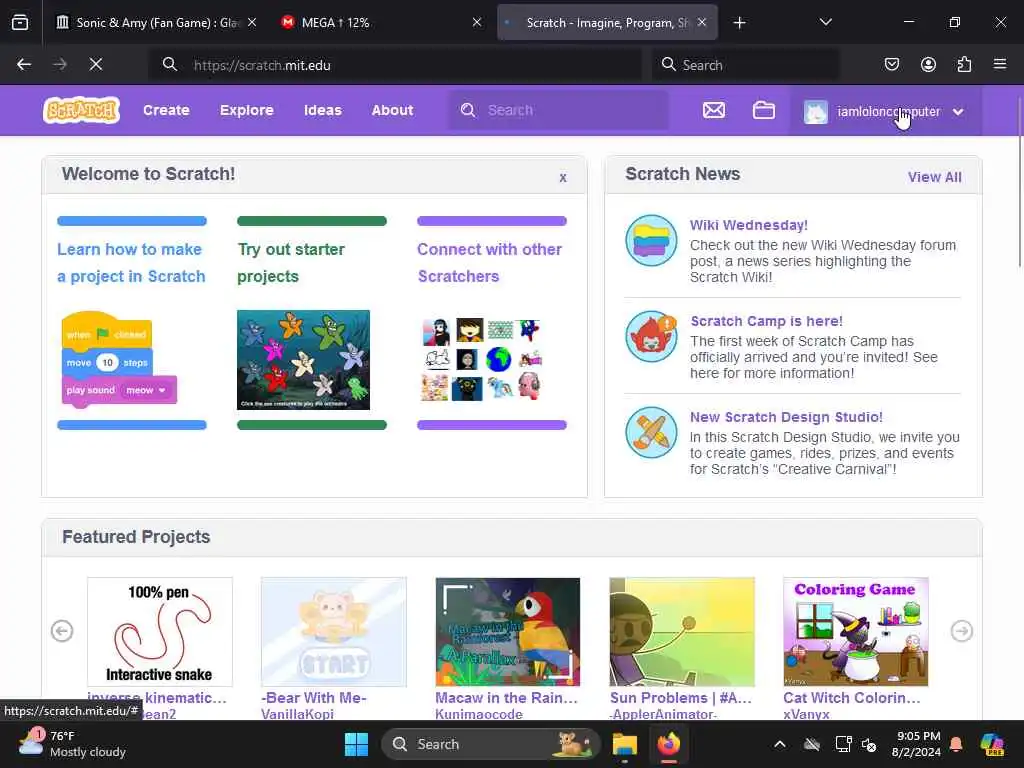Open the Scratch messages envelope icon
Viewport: 1024px width, 768px height.
pos(714,110)
